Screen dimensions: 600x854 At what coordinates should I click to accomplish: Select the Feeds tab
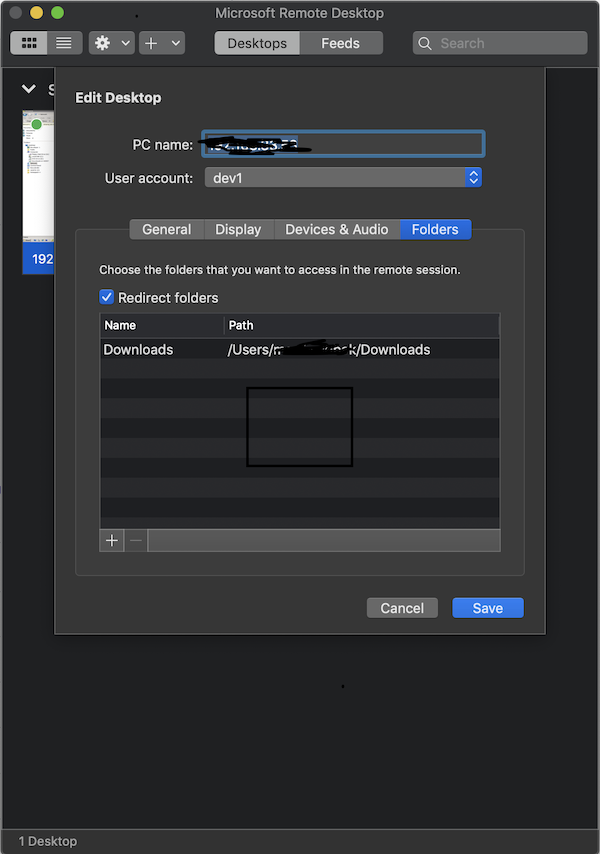(x=341, y=43)
